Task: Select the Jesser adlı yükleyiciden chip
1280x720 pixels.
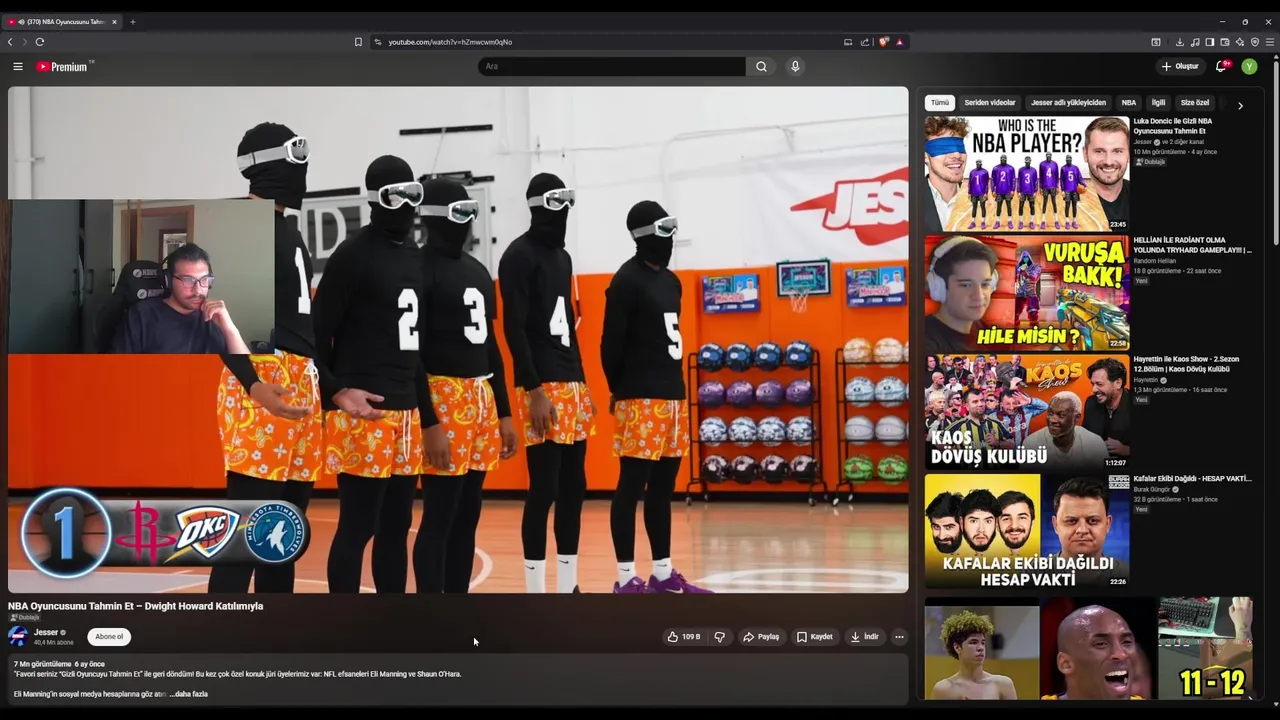Action: tap(1068, 102)
